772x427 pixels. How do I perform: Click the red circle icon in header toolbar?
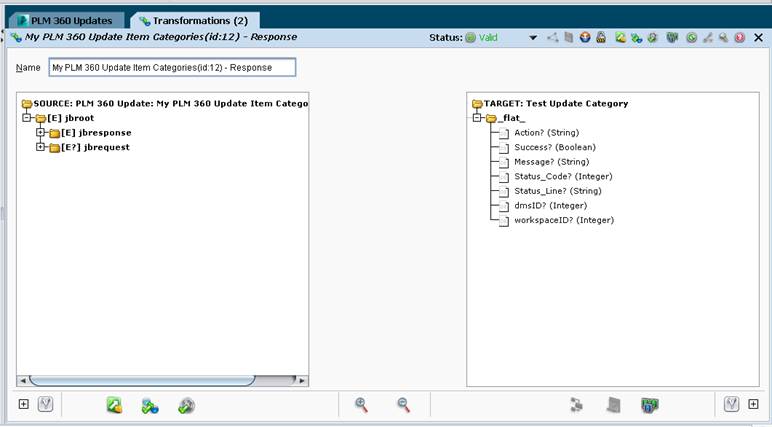740,37
